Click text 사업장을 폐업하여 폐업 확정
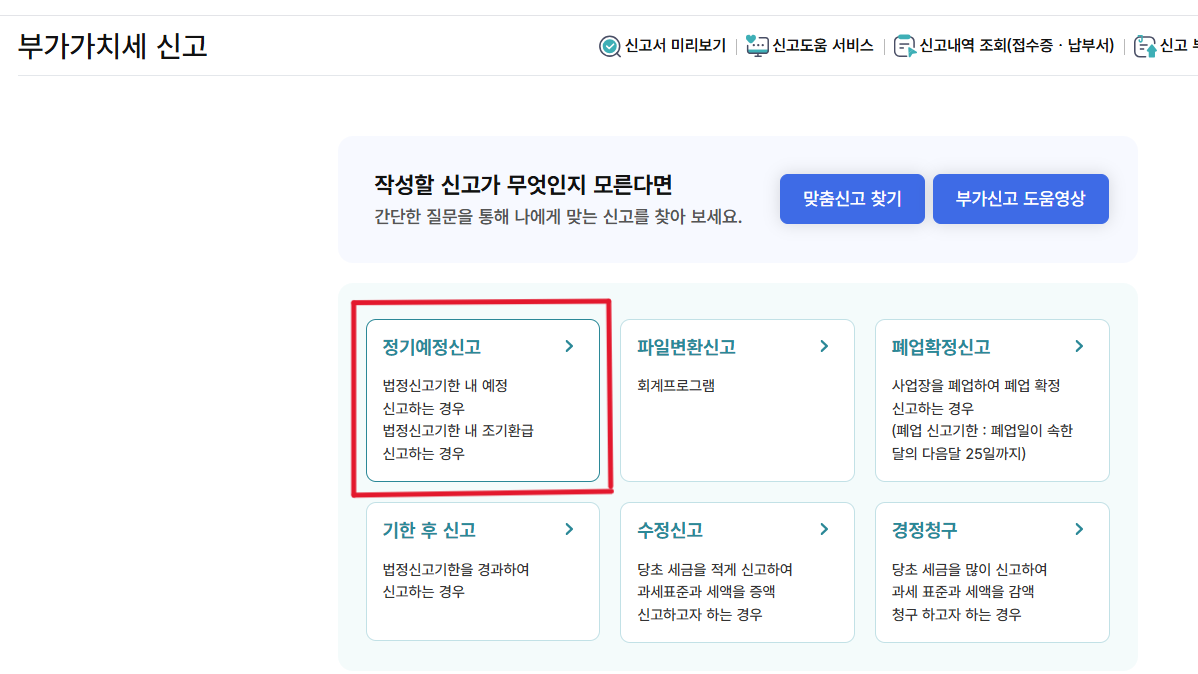Viewport: 1198px width, 674px height. click(x=976, y=385)
